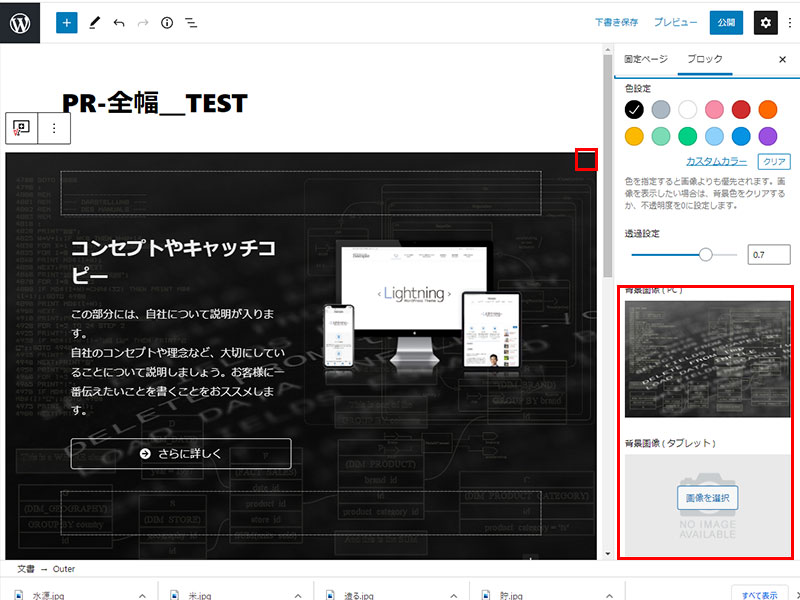Select the pencil tools icon
800x600 pixels.
(x=95, y=22)
